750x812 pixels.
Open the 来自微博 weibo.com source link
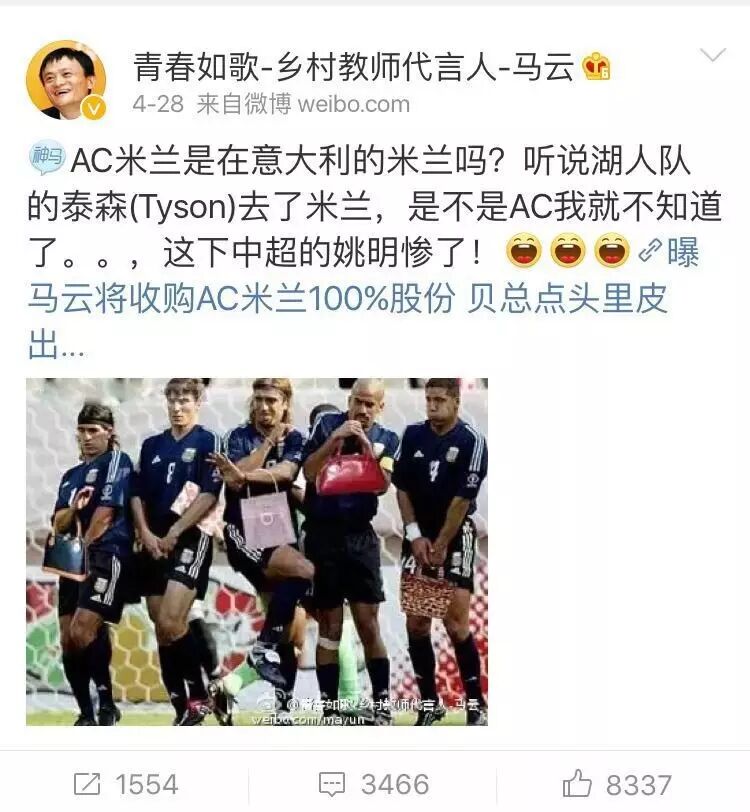pos(304,104)
